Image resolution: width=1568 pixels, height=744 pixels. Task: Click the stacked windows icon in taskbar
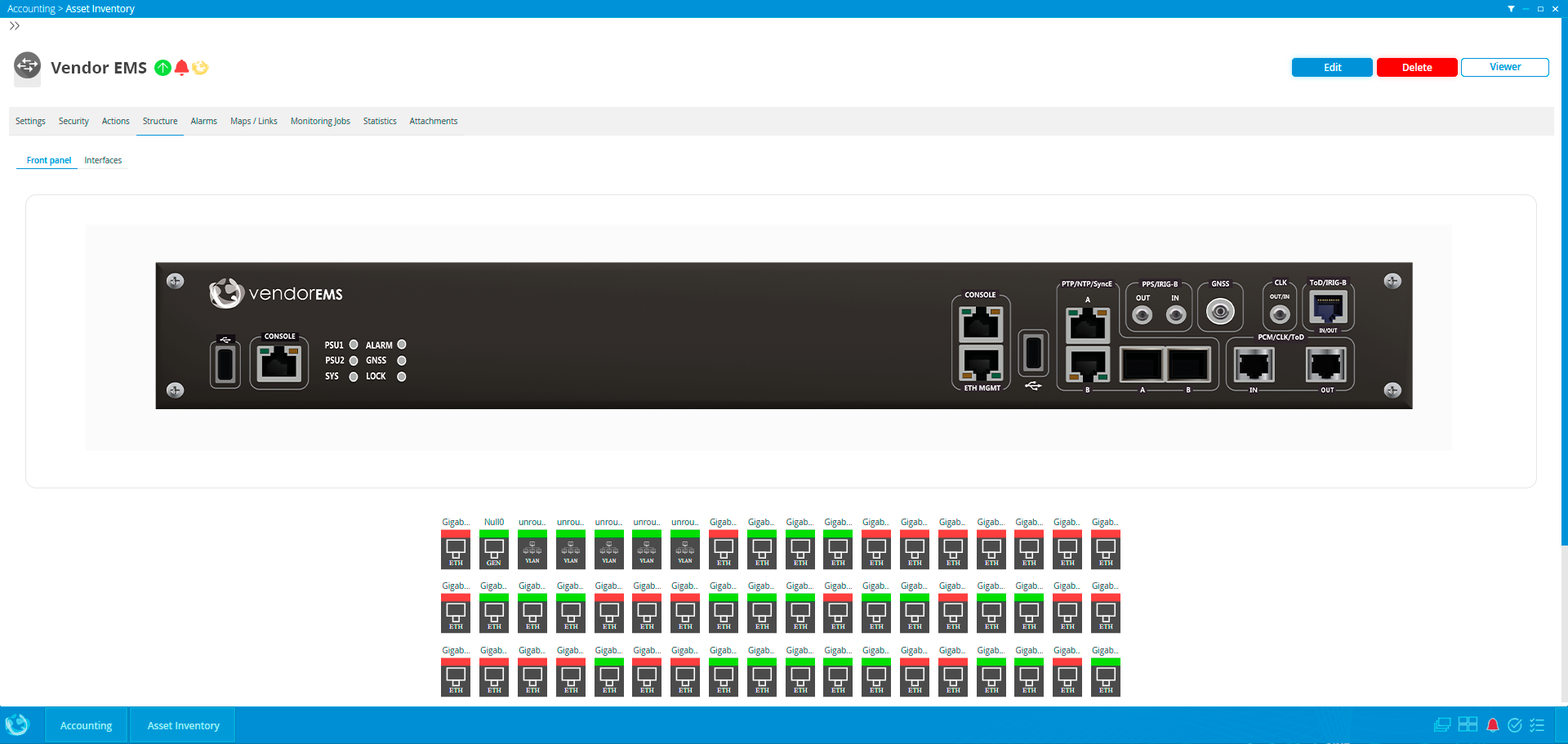[x=1442, y=725]
